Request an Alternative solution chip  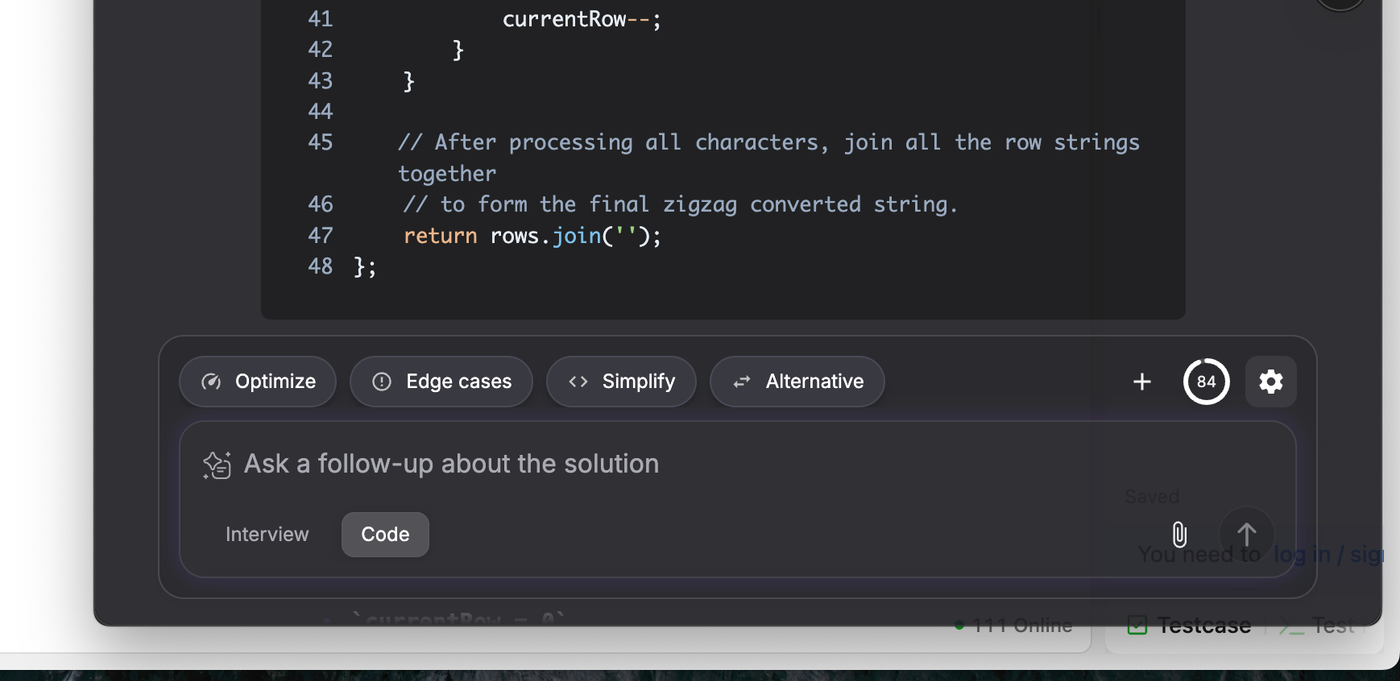coord(797,381)
